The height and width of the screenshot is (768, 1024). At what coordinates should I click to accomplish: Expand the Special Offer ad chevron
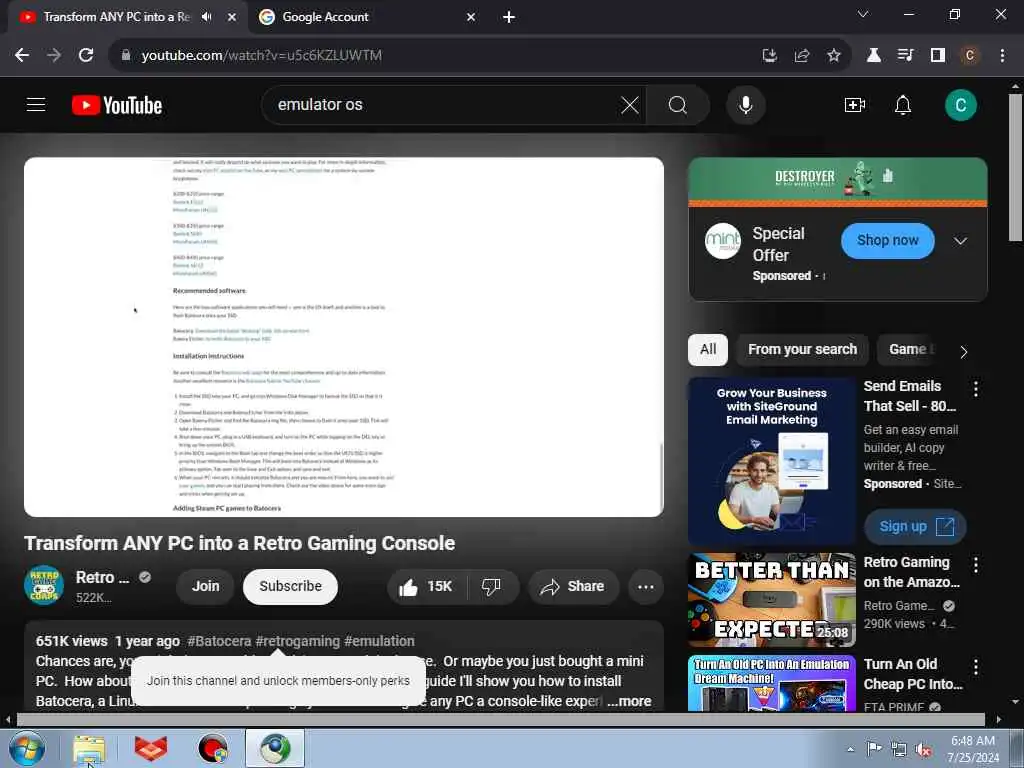[x=960, y=241]
